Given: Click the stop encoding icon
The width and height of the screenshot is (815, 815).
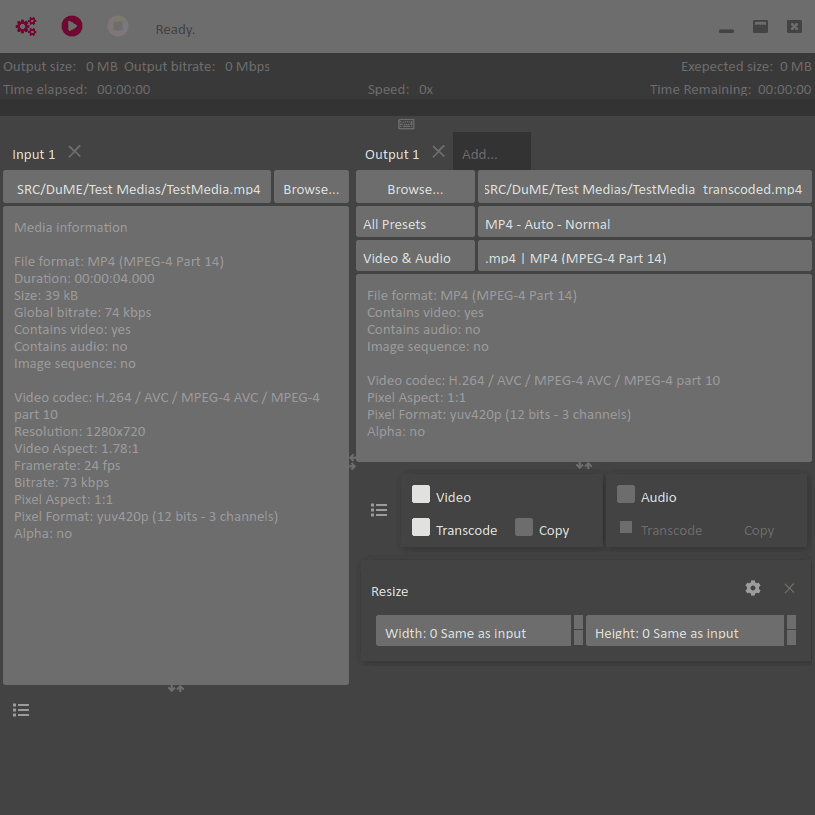Looking at the screenshot, I should click(118, 27).
